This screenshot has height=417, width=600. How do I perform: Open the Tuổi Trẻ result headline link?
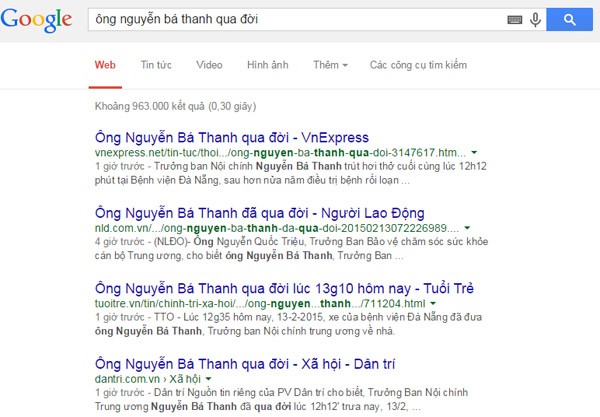[284, 288]
